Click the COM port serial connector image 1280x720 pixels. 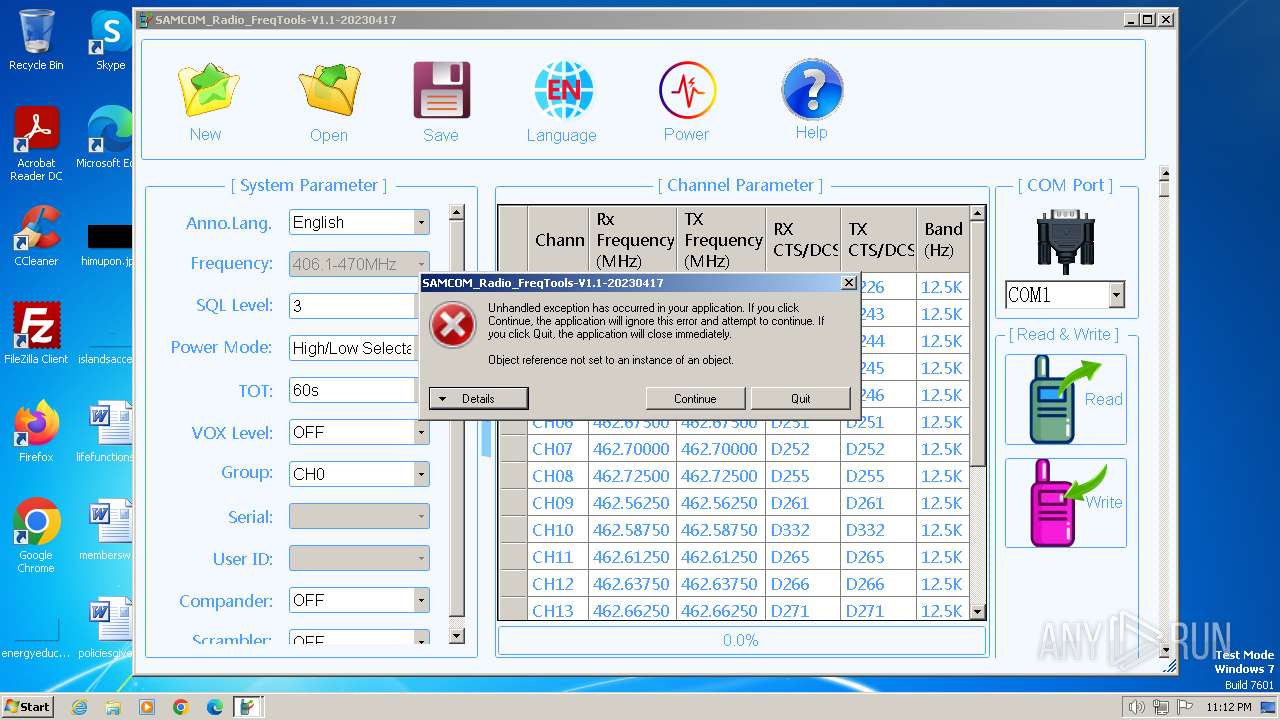point(1065,241)
